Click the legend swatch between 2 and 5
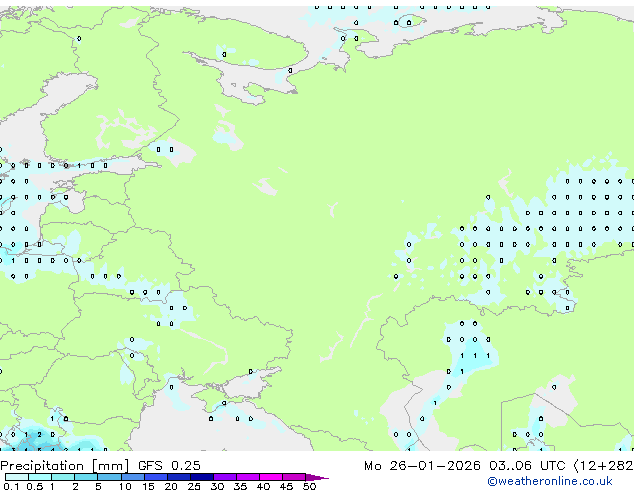This screenshot has height=490, width=634. pos(86,477)
